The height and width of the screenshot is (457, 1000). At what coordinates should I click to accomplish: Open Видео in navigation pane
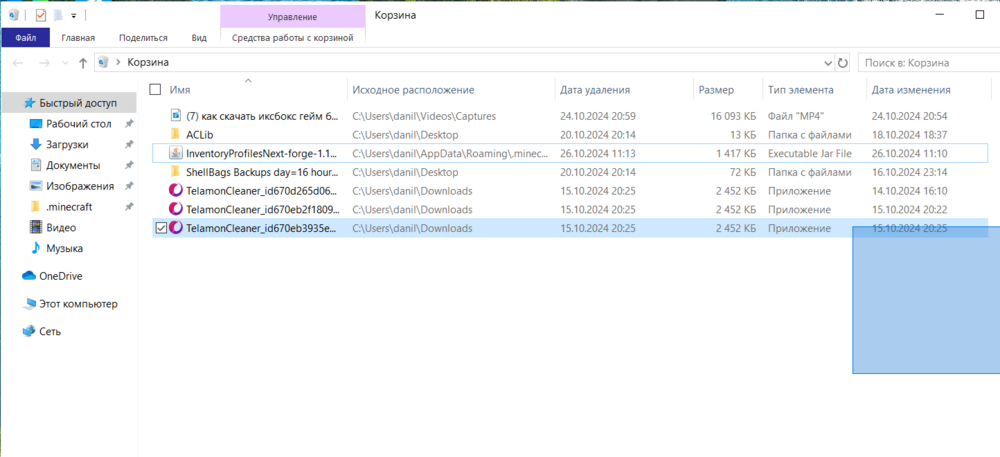coord(61,228)
